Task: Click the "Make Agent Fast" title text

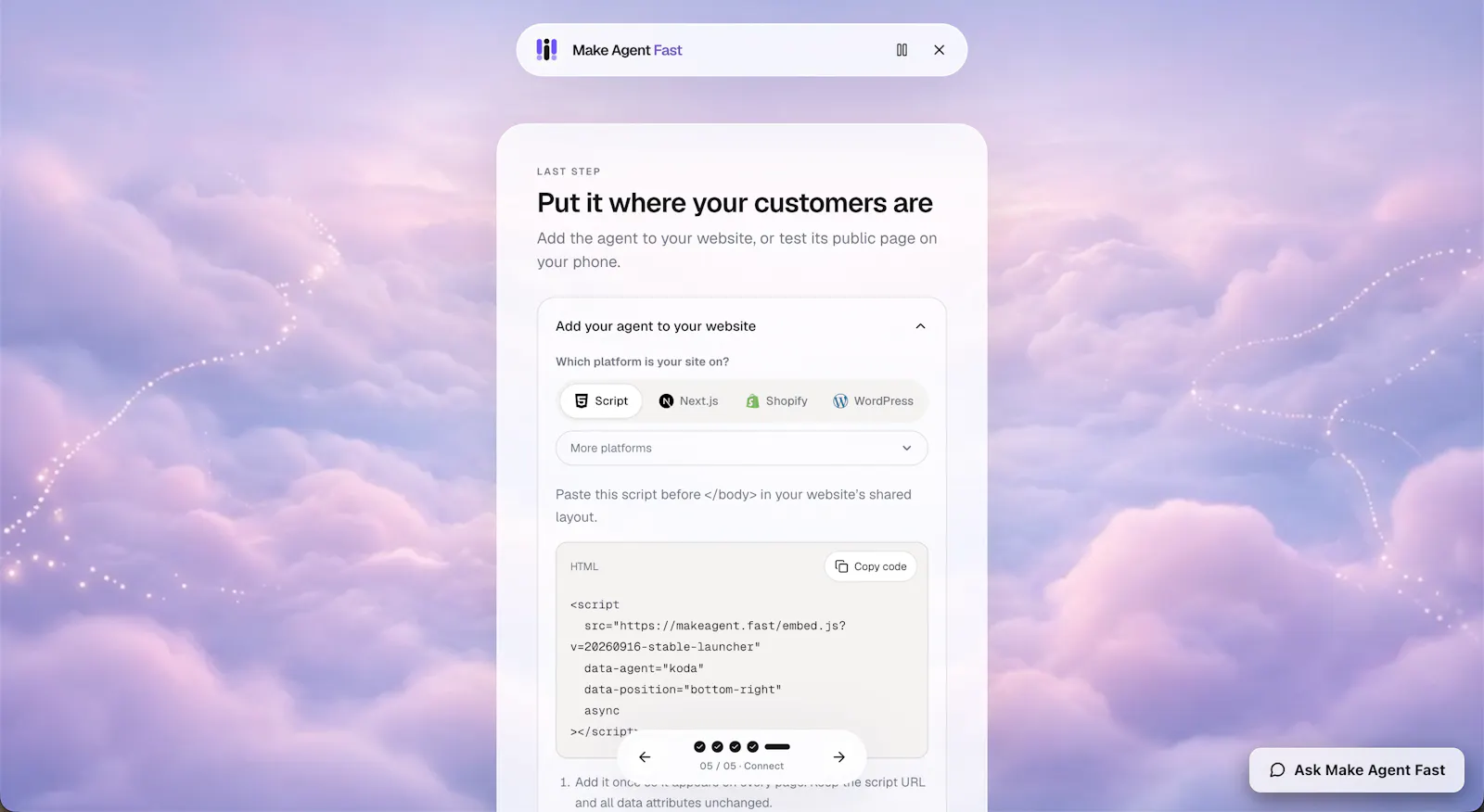Action: tap(627, 50)
